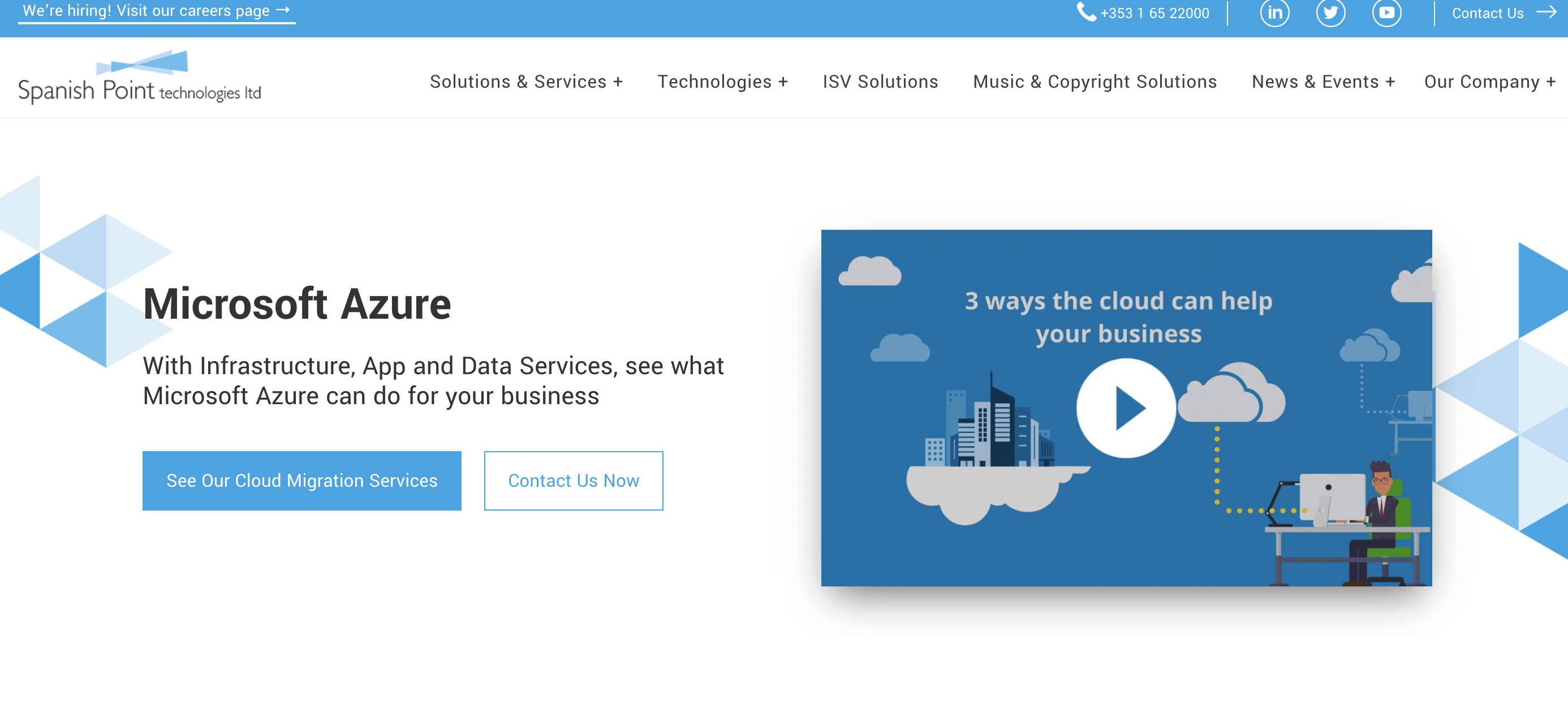Click the Contact Us Now button

[574, 481]
